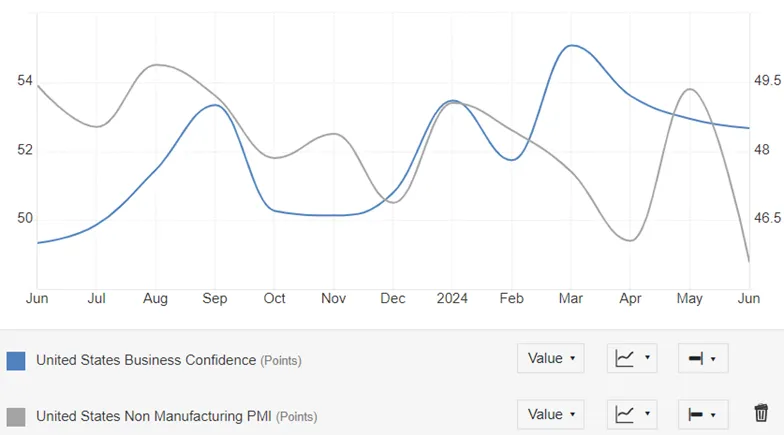
Task: Pick the gray Non Manufacturing PMI swatch
Action: pos(16,416)
